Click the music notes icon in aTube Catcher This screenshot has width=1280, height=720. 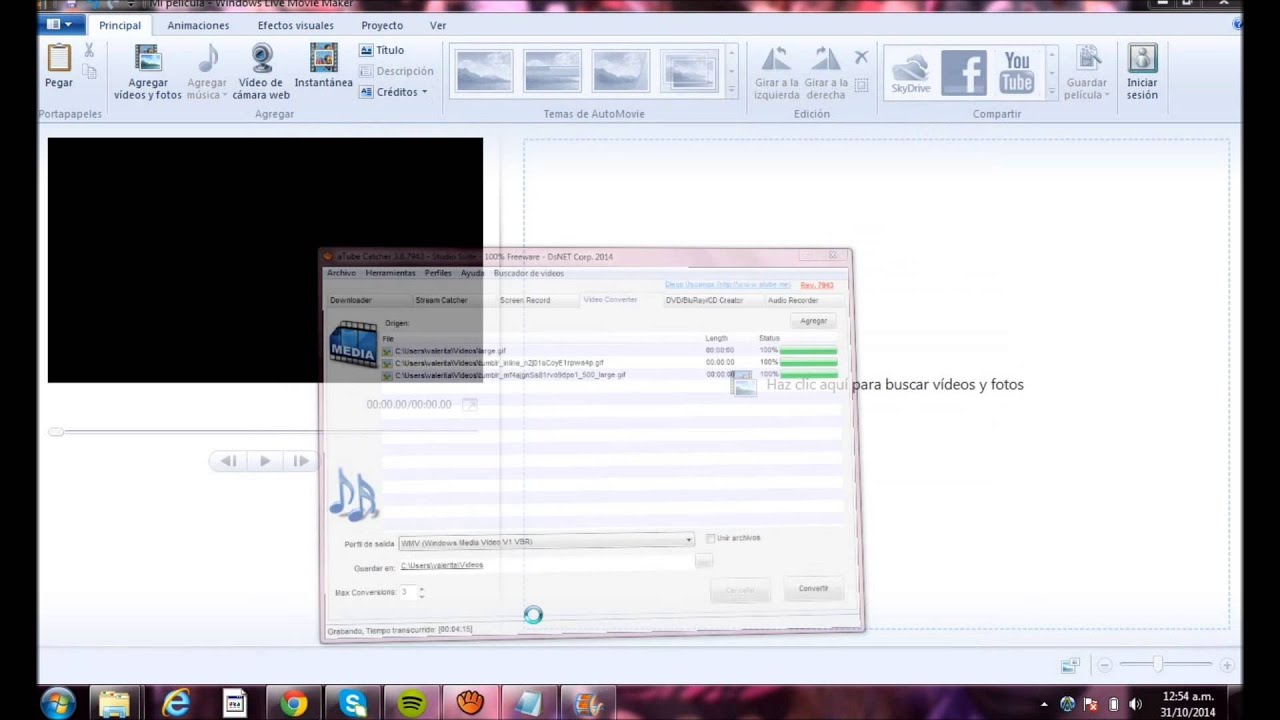pos(354,495)
